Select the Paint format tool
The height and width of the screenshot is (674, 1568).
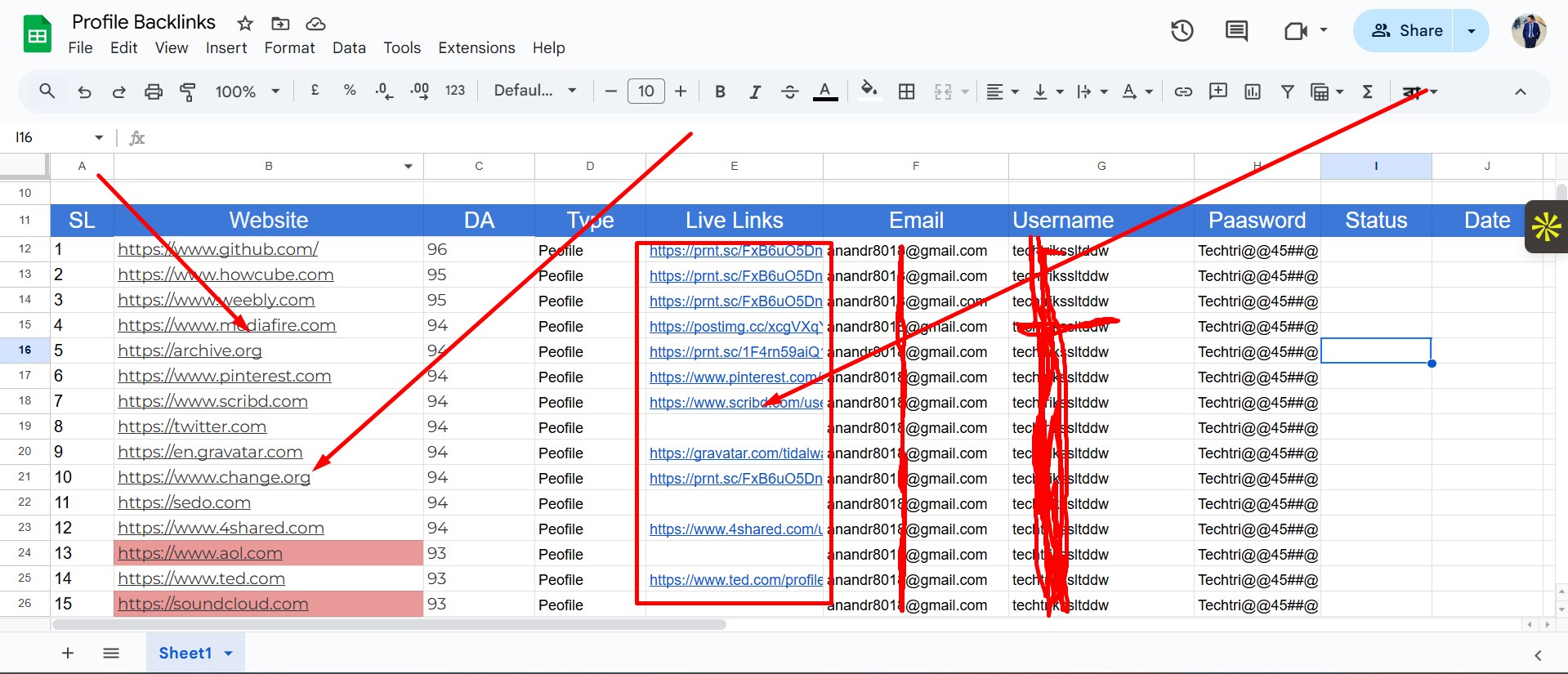[187, 92]
